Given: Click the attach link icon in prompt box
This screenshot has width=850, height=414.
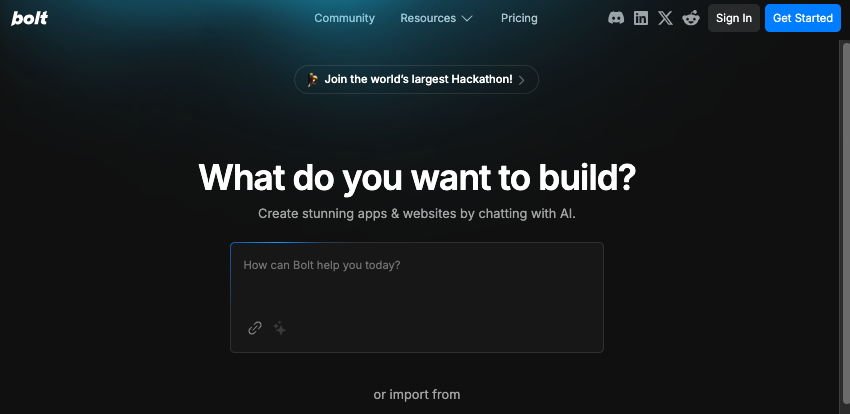Looking at the screenshot, I should pos(255,328).
